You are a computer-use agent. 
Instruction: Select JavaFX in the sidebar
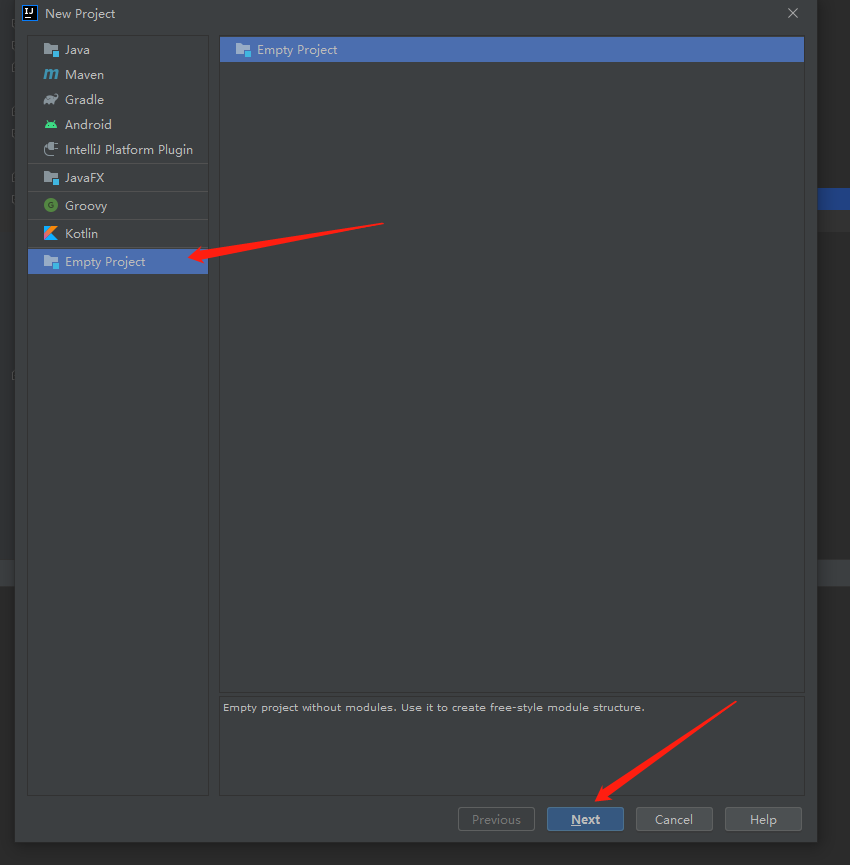[118, 178]
